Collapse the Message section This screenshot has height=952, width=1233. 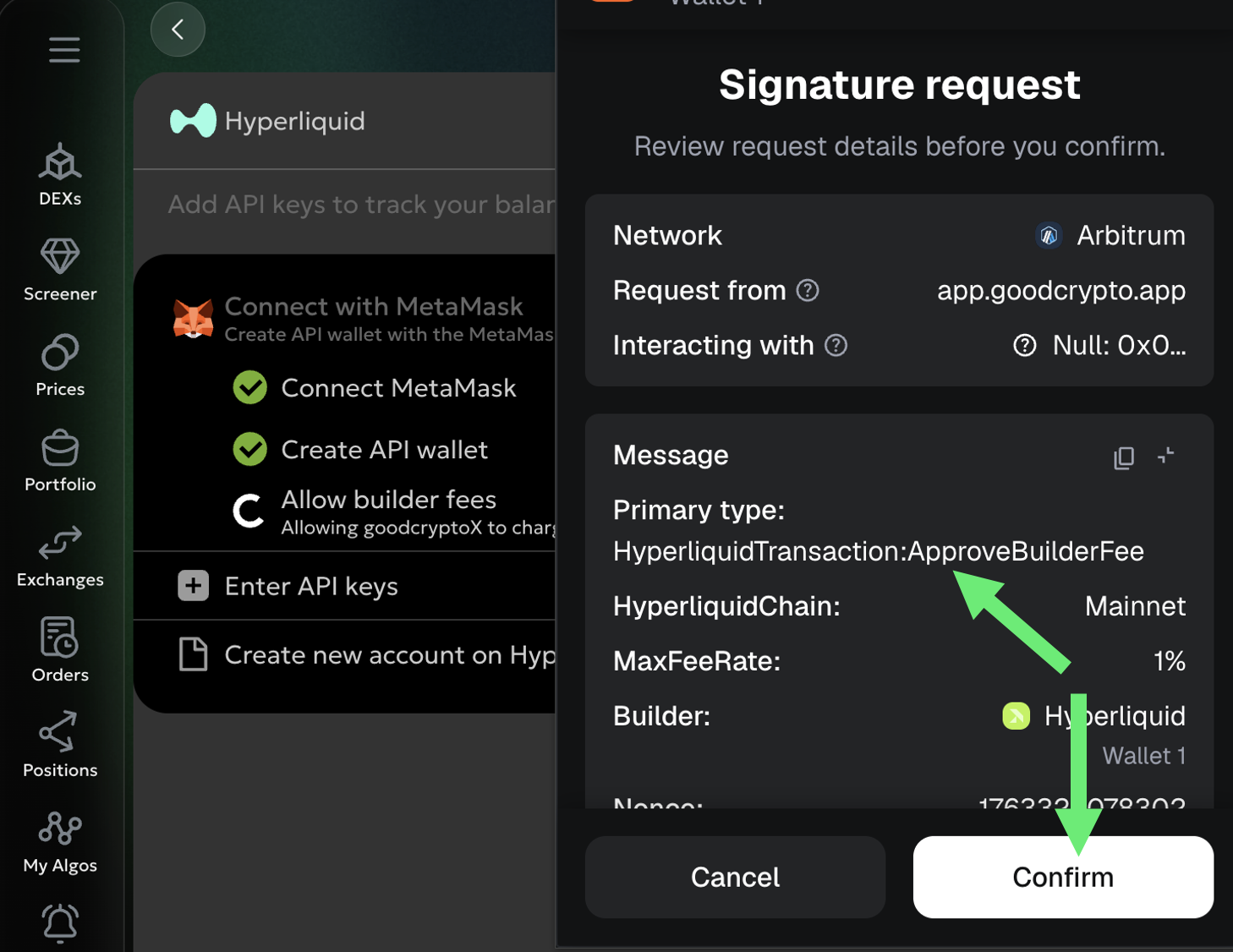(1166, 456)
